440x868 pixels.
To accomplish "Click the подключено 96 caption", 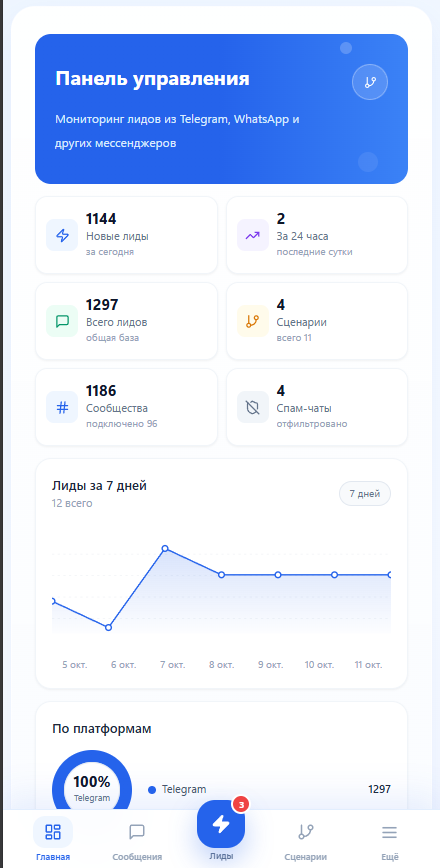I will (x=122, y=425).
